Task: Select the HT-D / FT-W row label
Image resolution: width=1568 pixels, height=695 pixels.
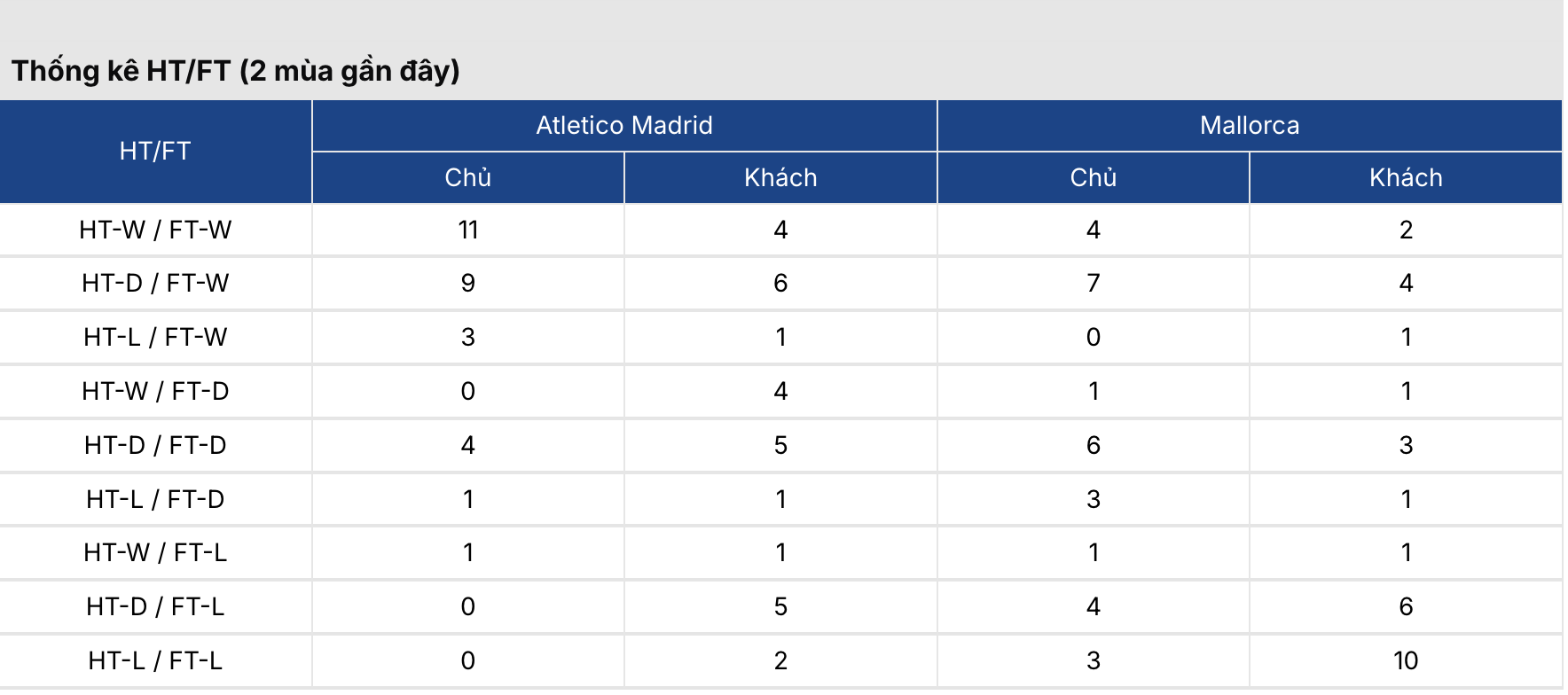Action: pos(155,283)
